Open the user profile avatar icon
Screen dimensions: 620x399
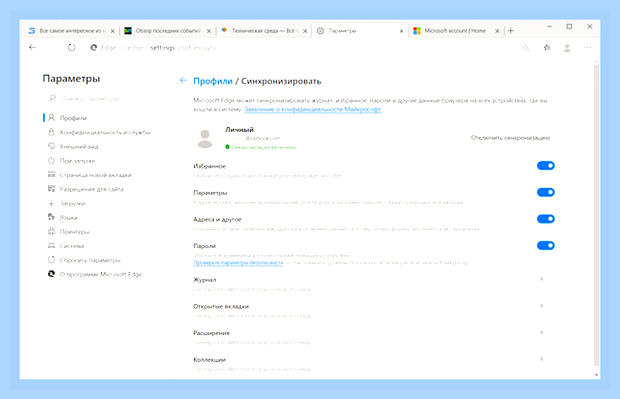tap(567, 48)
